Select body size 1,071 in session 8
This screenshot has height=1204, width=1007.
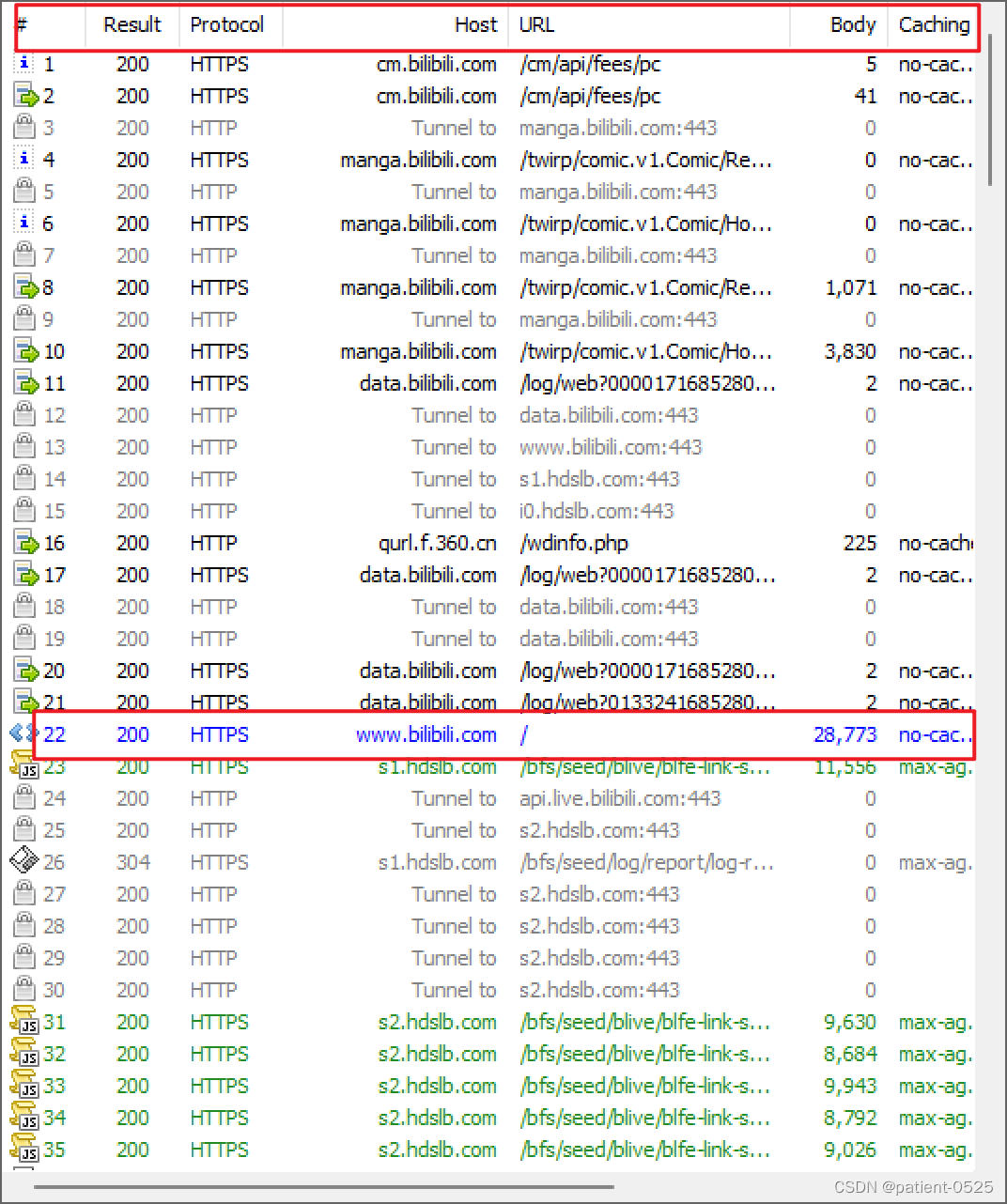[851, 287]
